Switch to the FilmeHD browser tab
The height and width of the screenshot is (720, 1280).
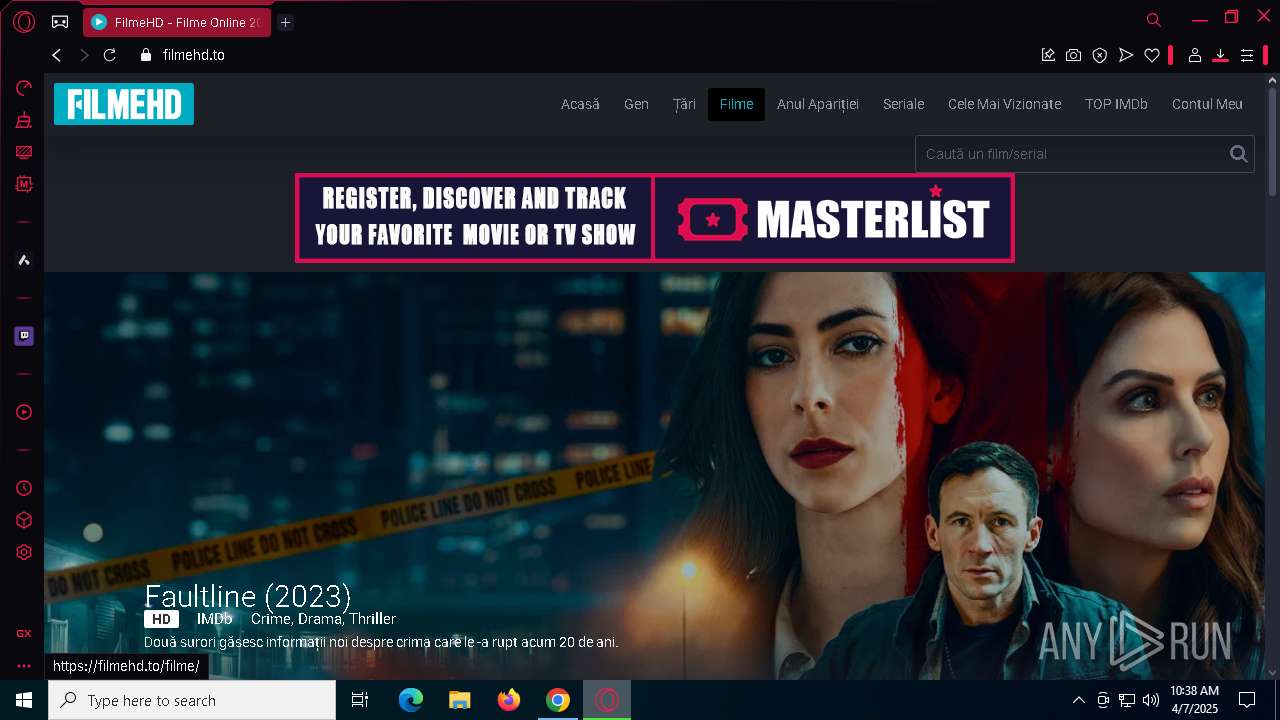(177, 22)
